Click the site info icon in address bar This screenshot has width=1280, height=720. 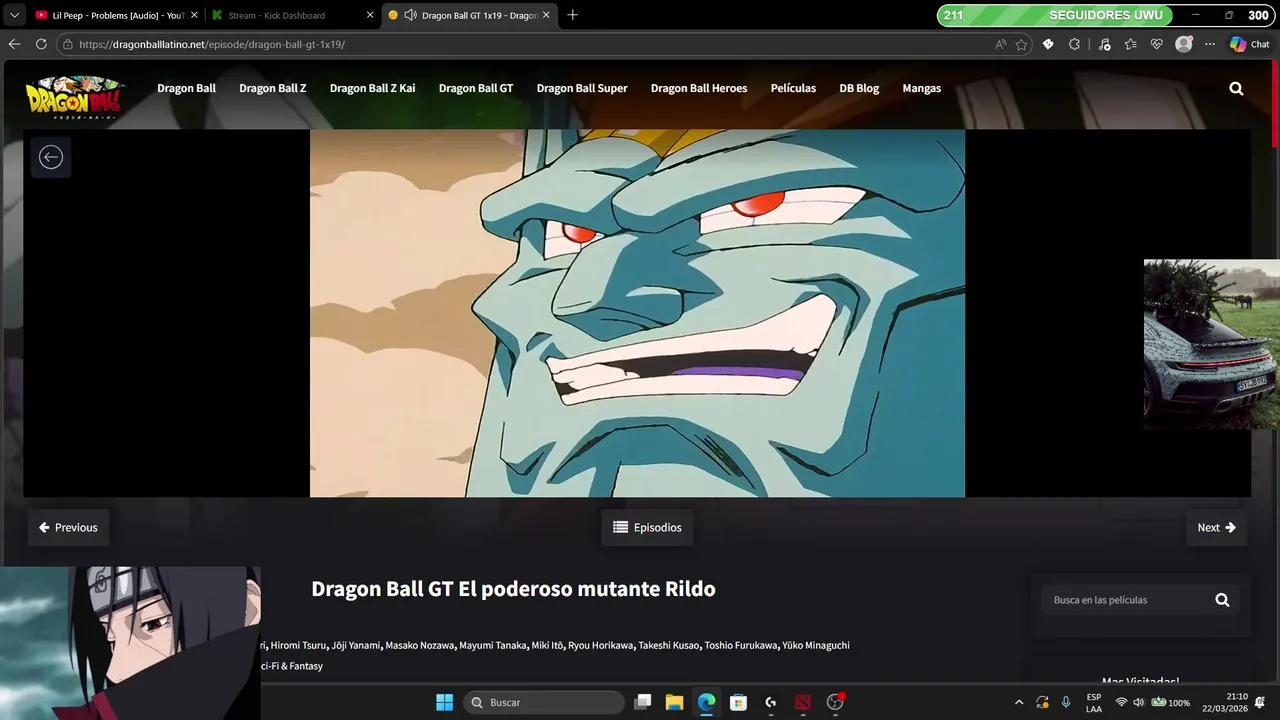tap(67, 44)
